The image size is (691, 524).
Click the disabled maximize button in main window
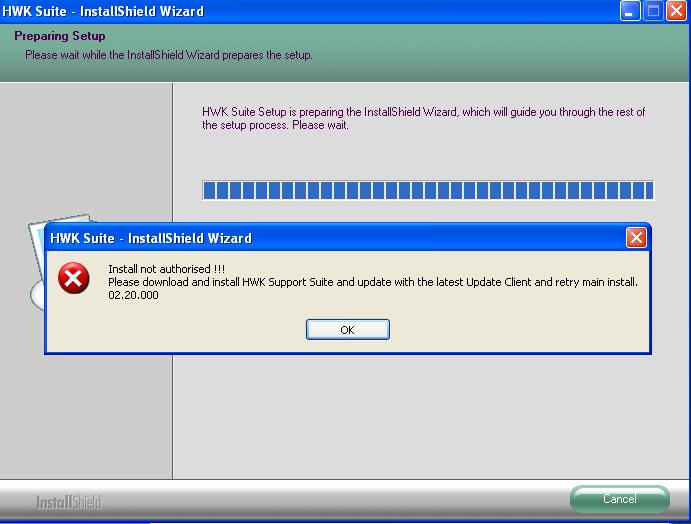click(x=654, y=11)
